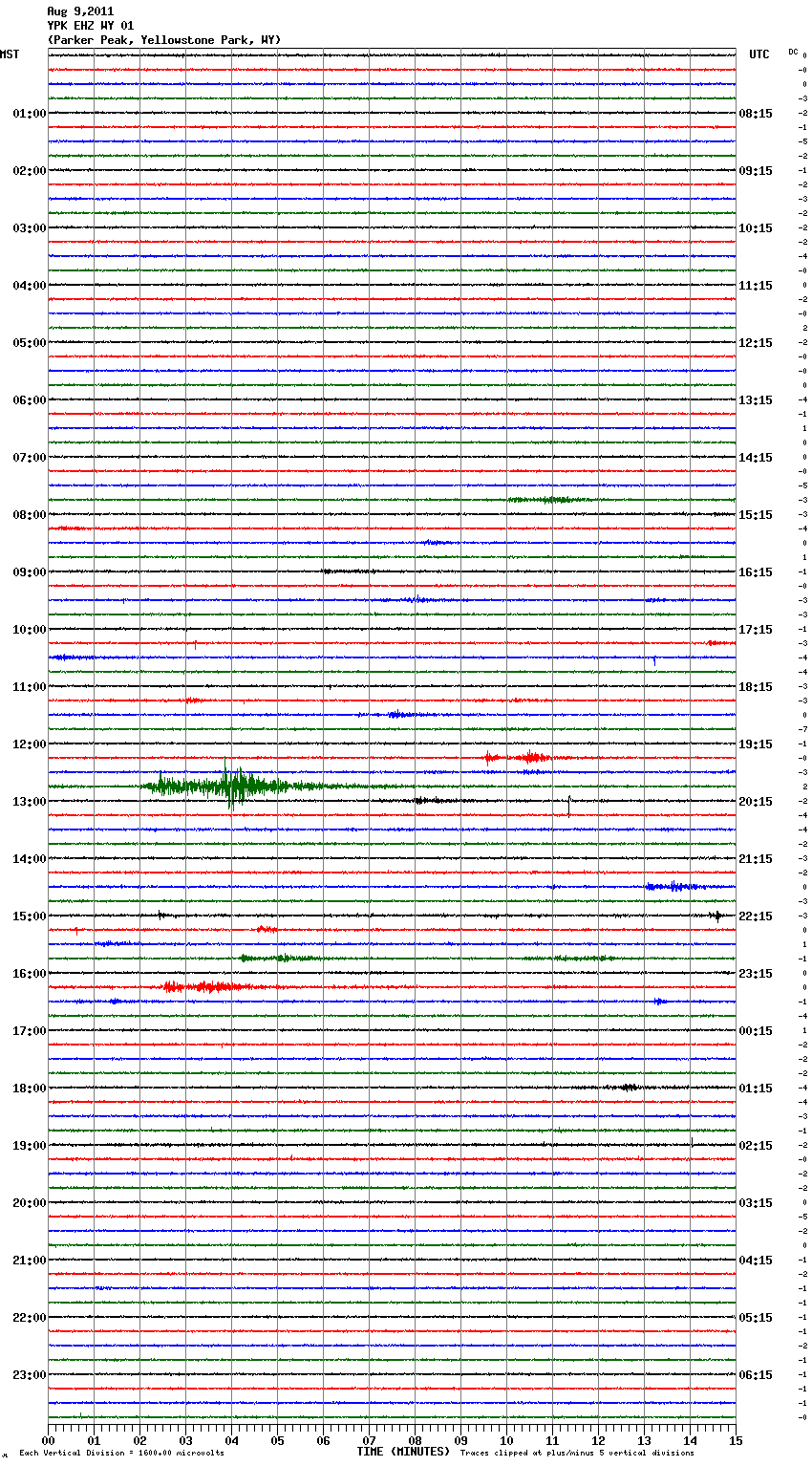Click the "19:15" UTC time label
Viewport: 812px width, 1466px height.
point(756,744)
